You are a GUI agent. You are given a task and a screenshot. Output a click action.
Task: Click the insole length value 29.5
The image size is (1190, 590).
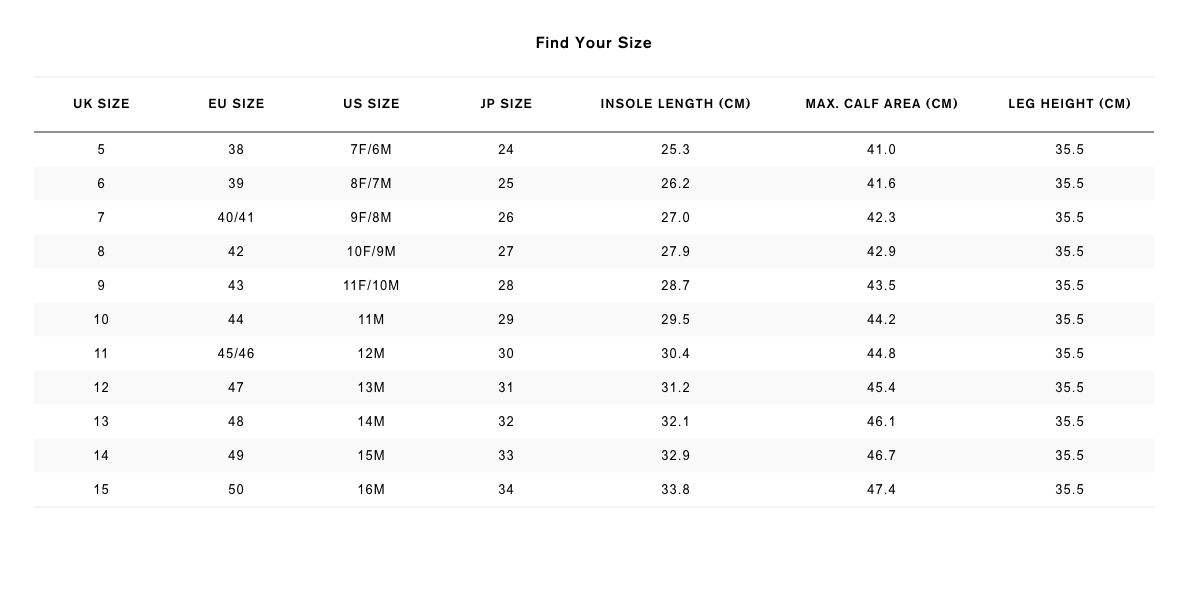[675, 320]
